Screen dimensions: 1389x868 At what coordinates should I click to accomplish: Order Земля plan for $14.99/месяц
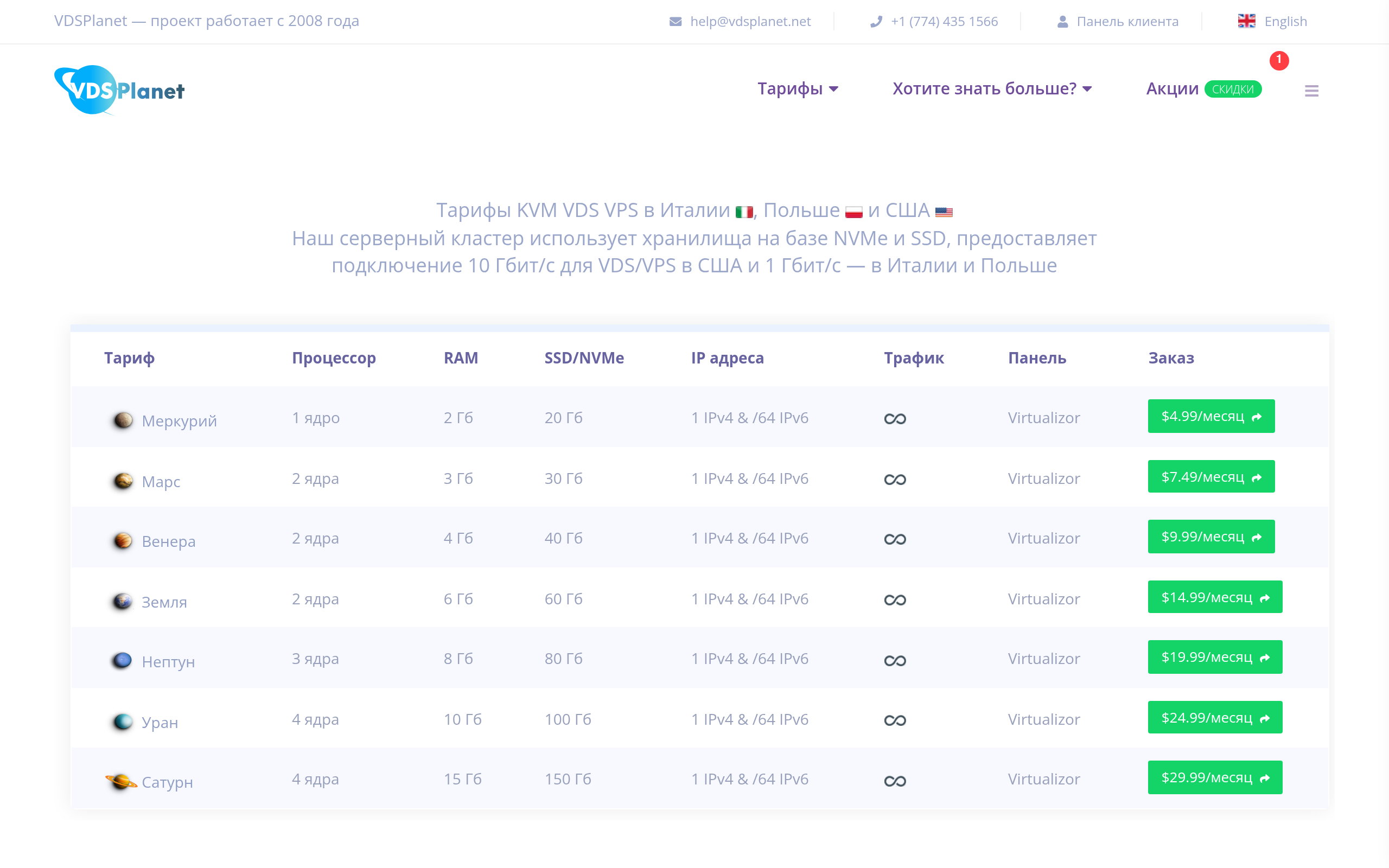point(1215,596)
